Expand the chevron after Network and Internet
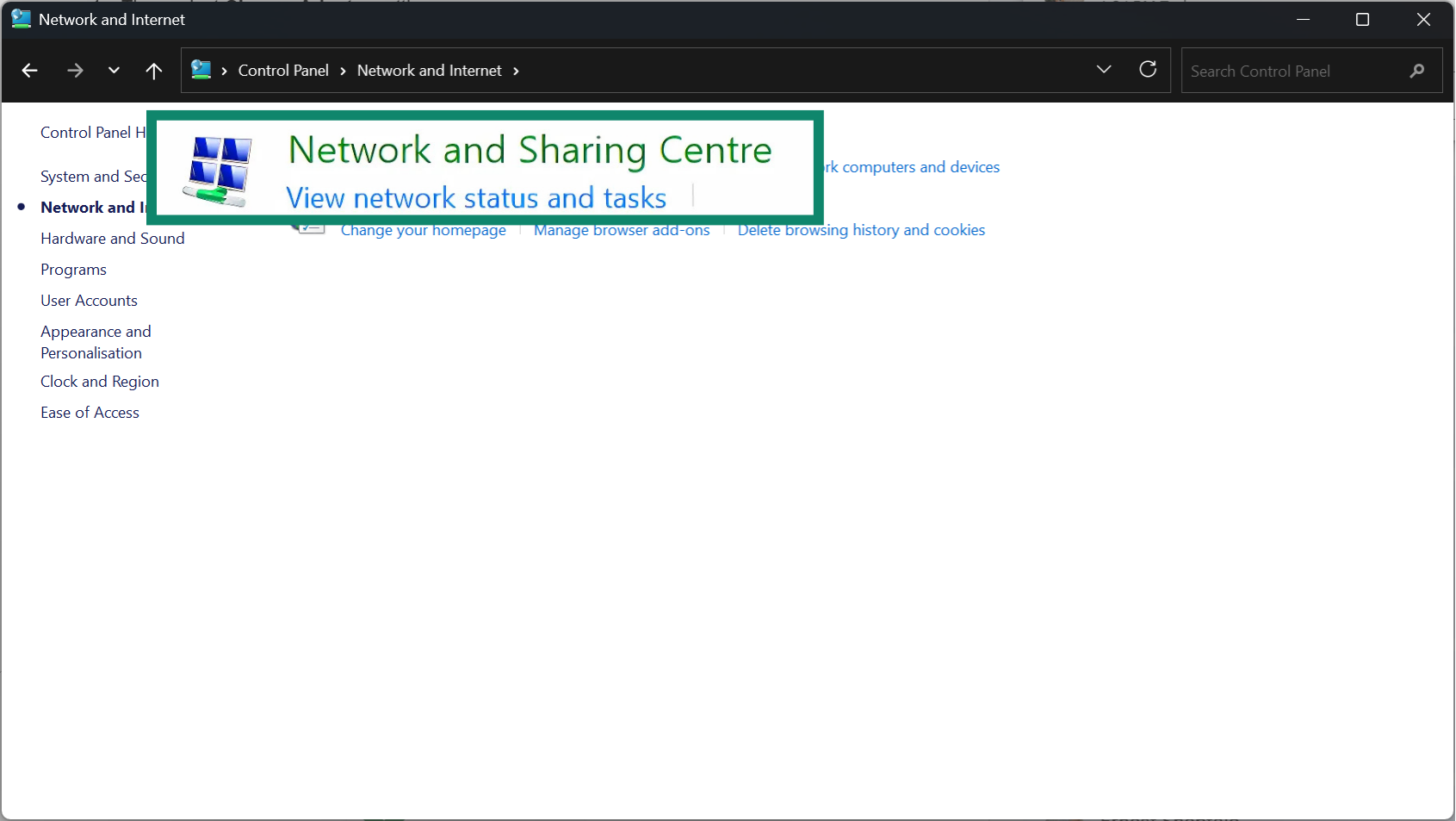 tap(516, 72)
